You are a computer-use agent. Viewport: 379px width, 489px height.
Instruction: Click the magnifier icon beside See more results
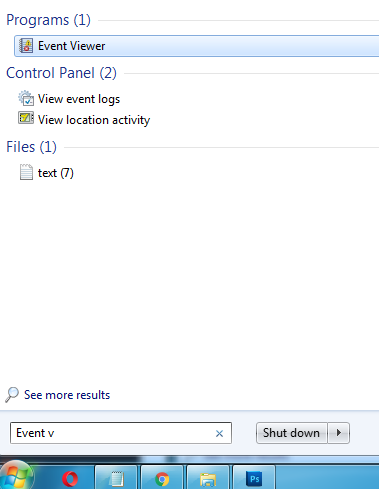pyautogui.click(x=12, y=395)
